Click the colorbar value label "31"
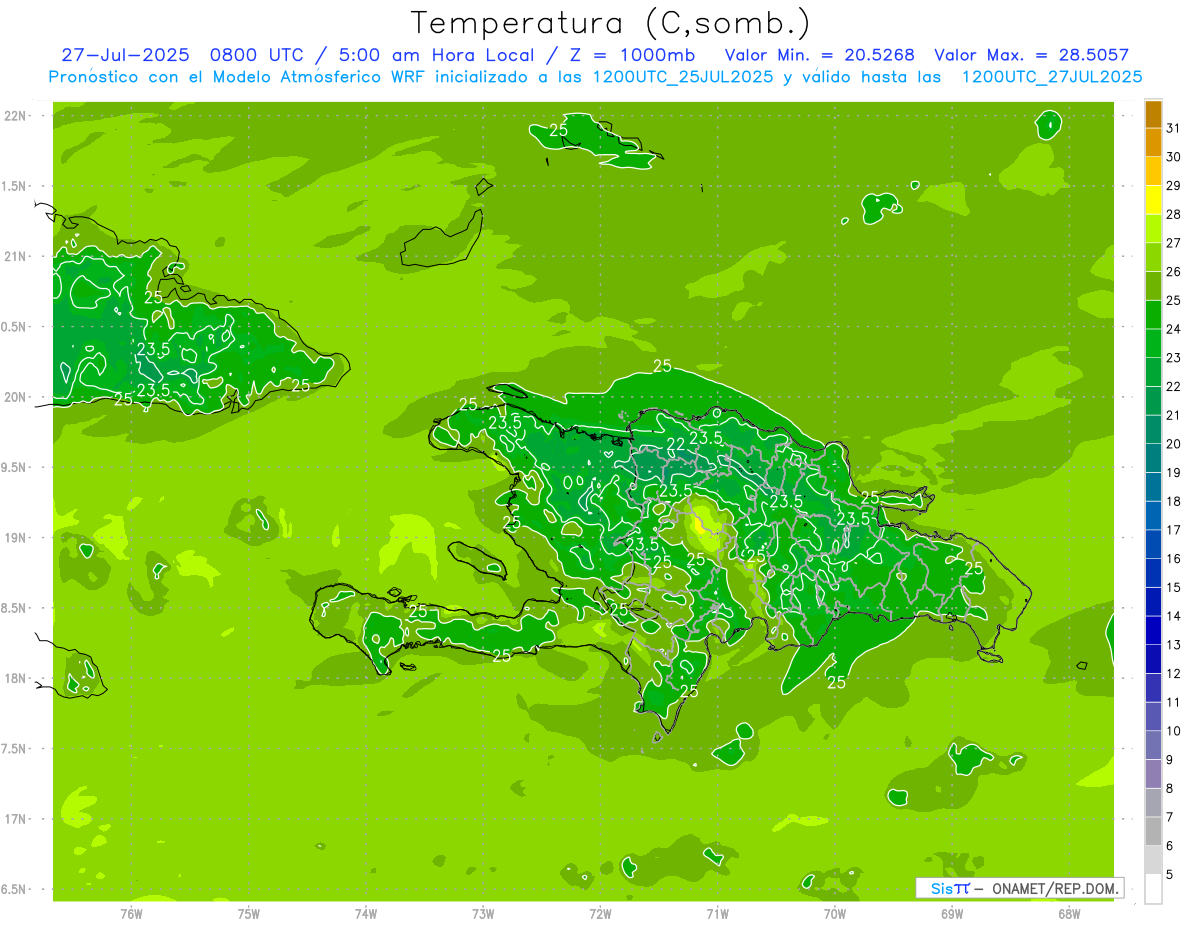This screenshot has height=927, width=1200. coord(1174,128)
